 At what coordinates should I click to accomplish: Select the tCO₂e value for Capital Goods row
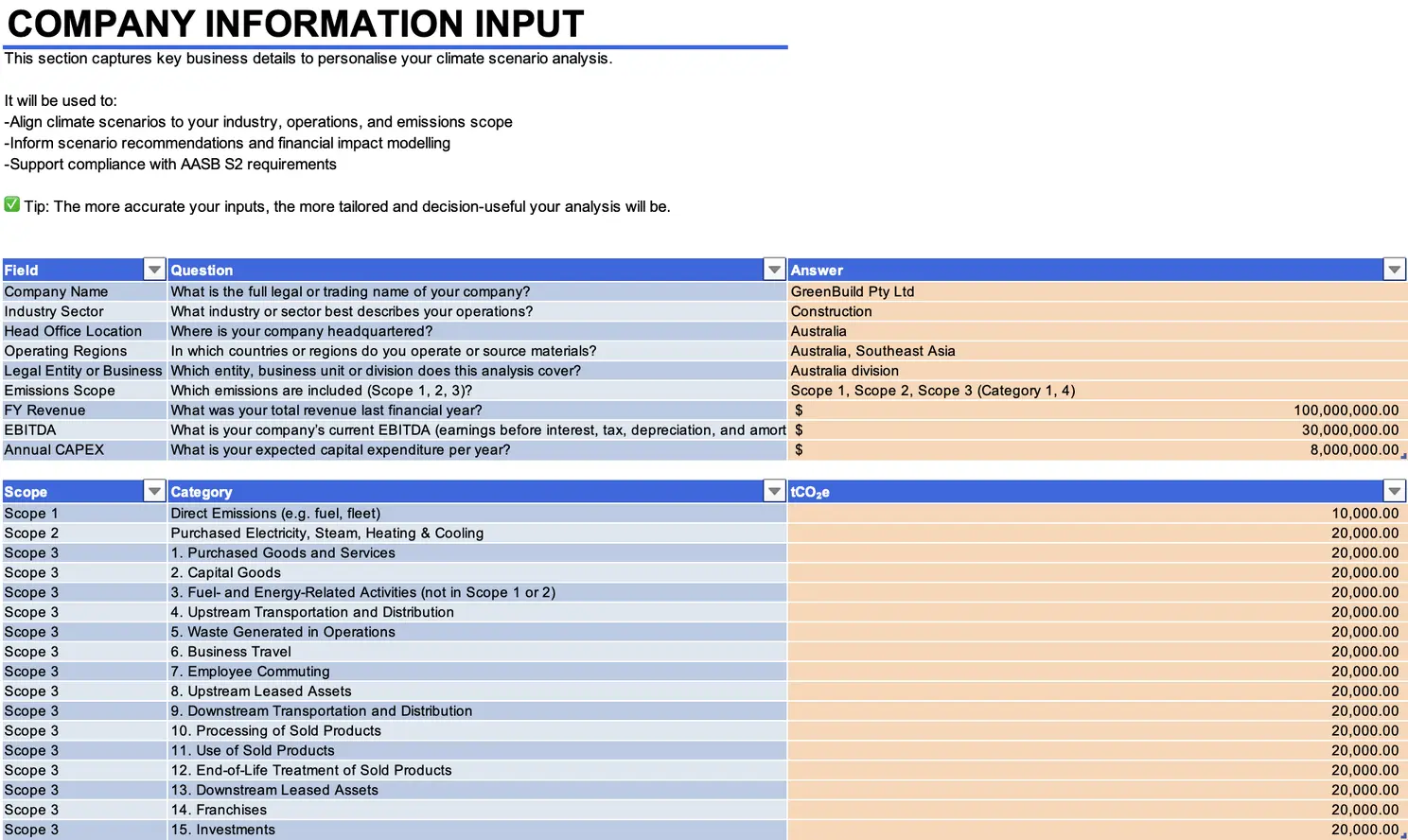tap(1098, 573)
